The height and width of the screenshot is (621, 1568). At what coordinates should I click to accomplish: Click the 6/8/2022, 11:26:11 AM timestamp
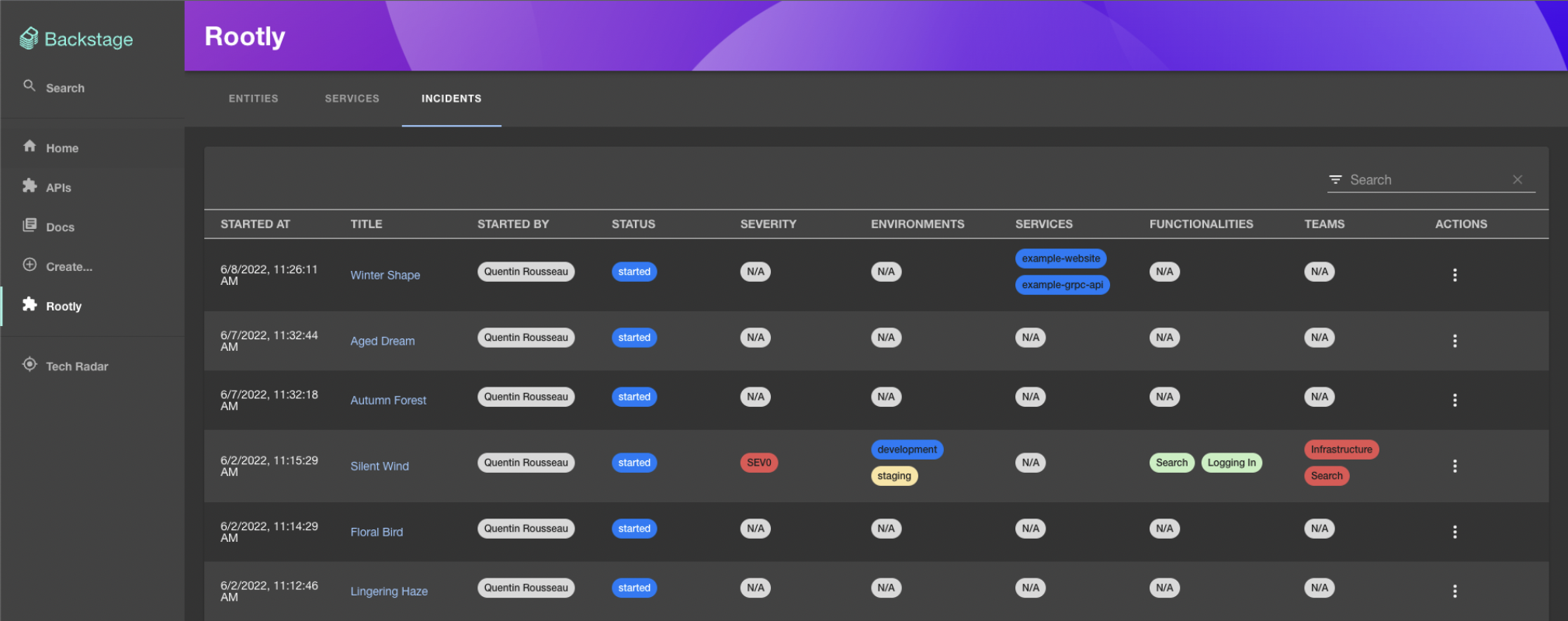coord(269,275)
